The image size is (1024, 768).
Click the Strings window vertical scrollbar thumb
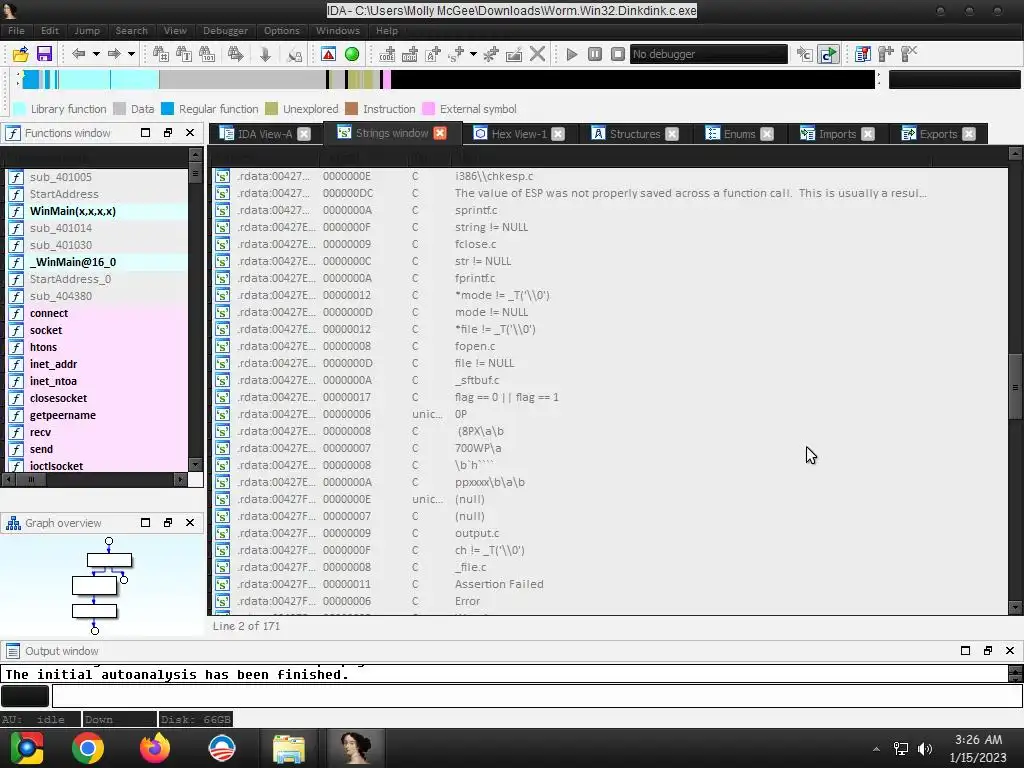pyautogui.click(x=1015, y=387)
